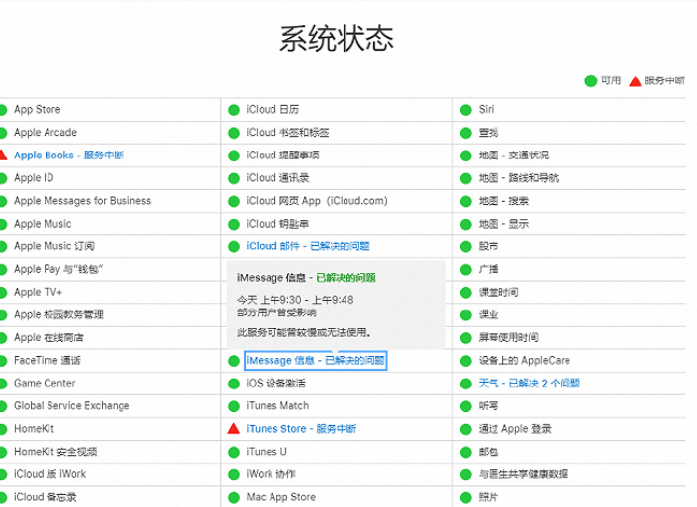697x507 pixels.
Task: Click the green dot beside iTunes U
Action: pos(234,452)
